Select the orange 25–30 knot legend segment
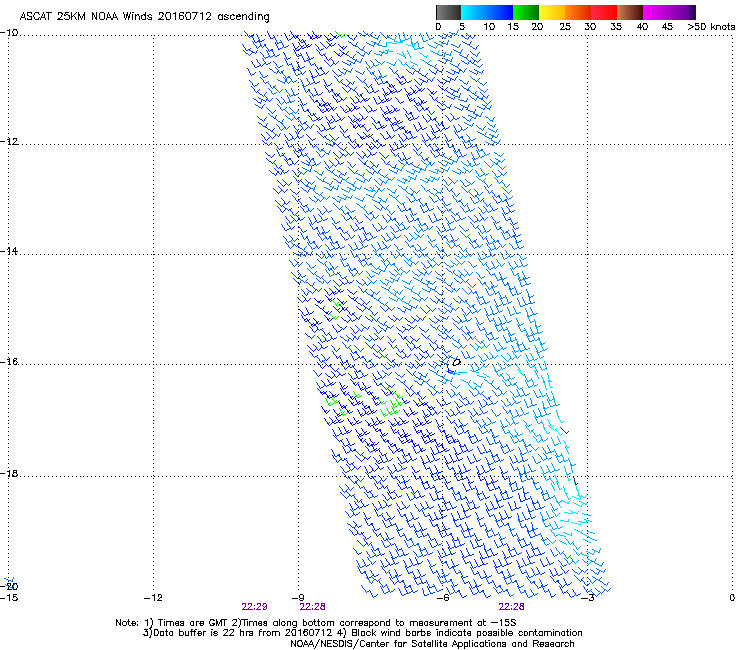This screenshot has height=650, width=740. (578, 12)
